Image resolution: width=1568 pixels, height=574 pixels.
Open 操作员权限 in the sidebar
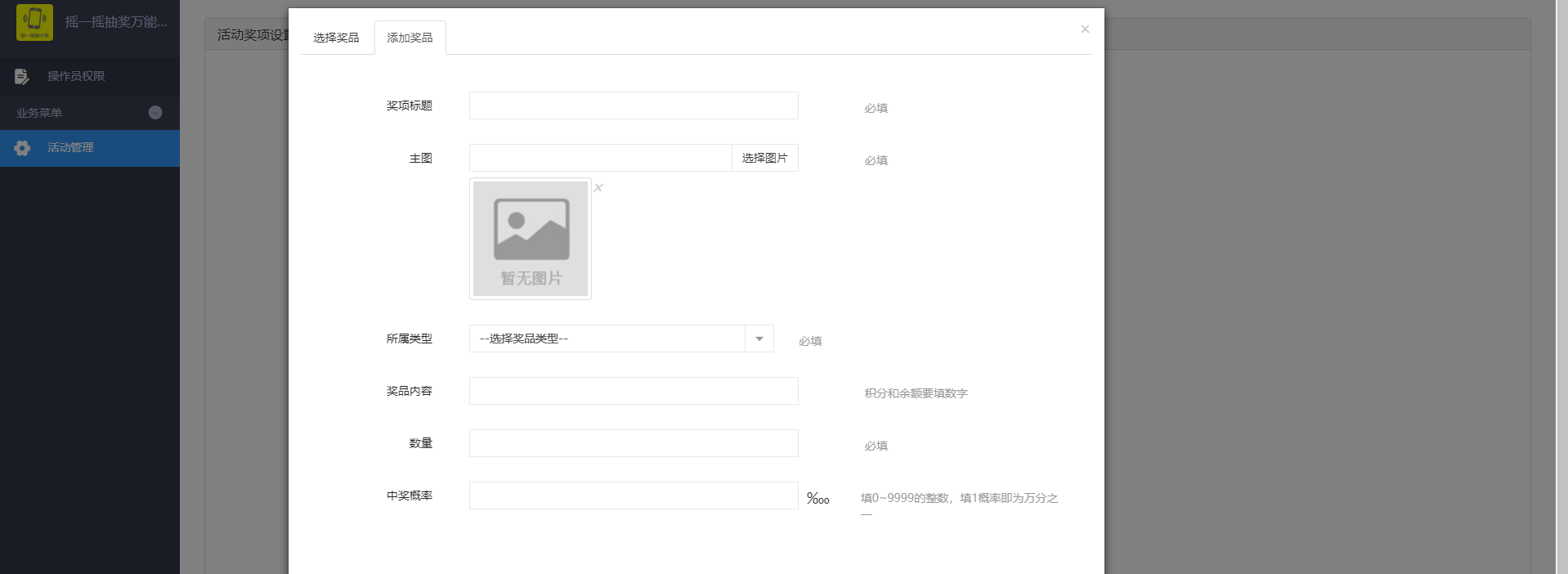point(90,76)
